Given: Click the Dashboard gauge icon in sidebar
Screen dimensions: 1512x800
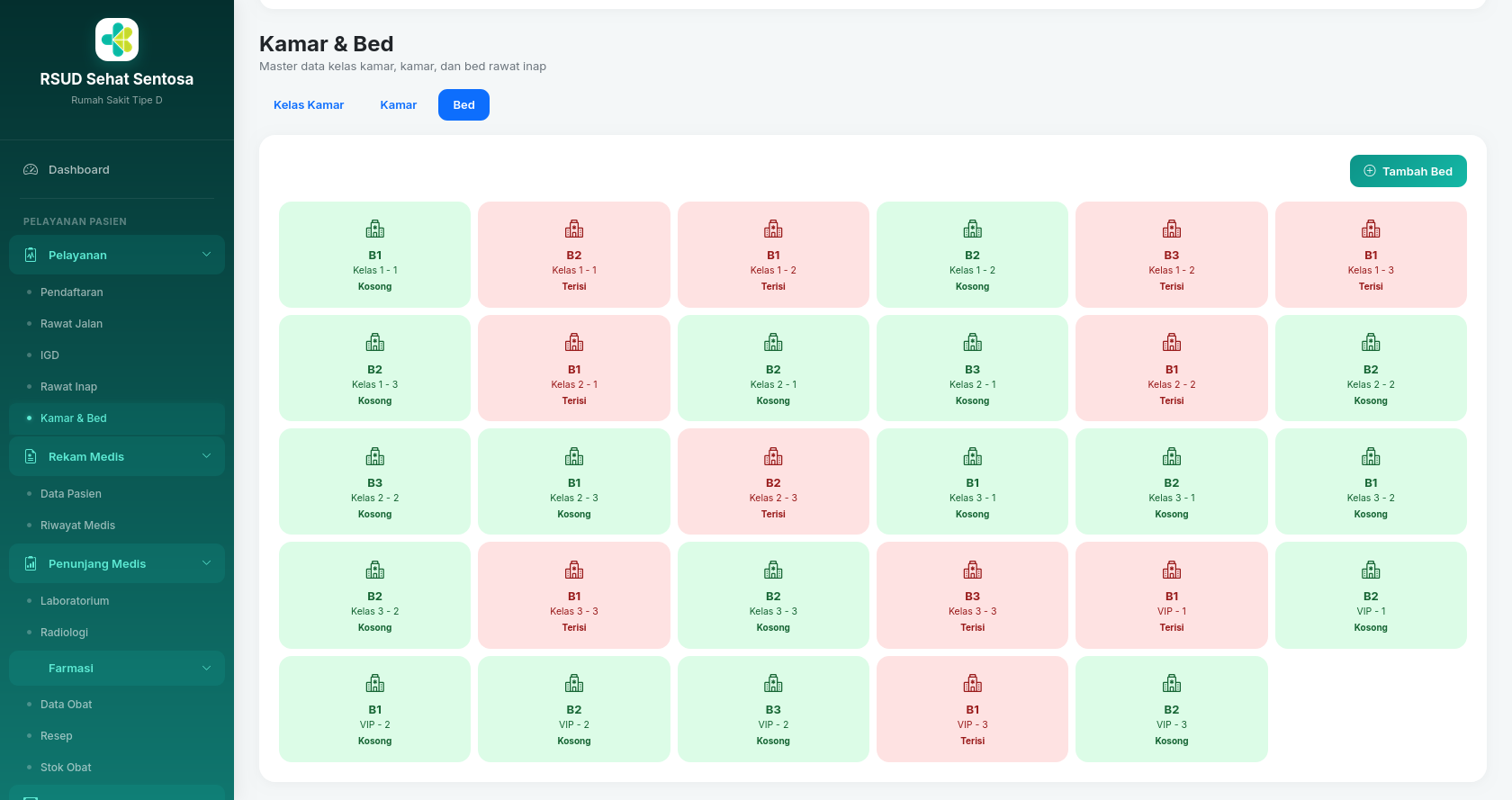Looking at the screenshot, I should (31, 169).
